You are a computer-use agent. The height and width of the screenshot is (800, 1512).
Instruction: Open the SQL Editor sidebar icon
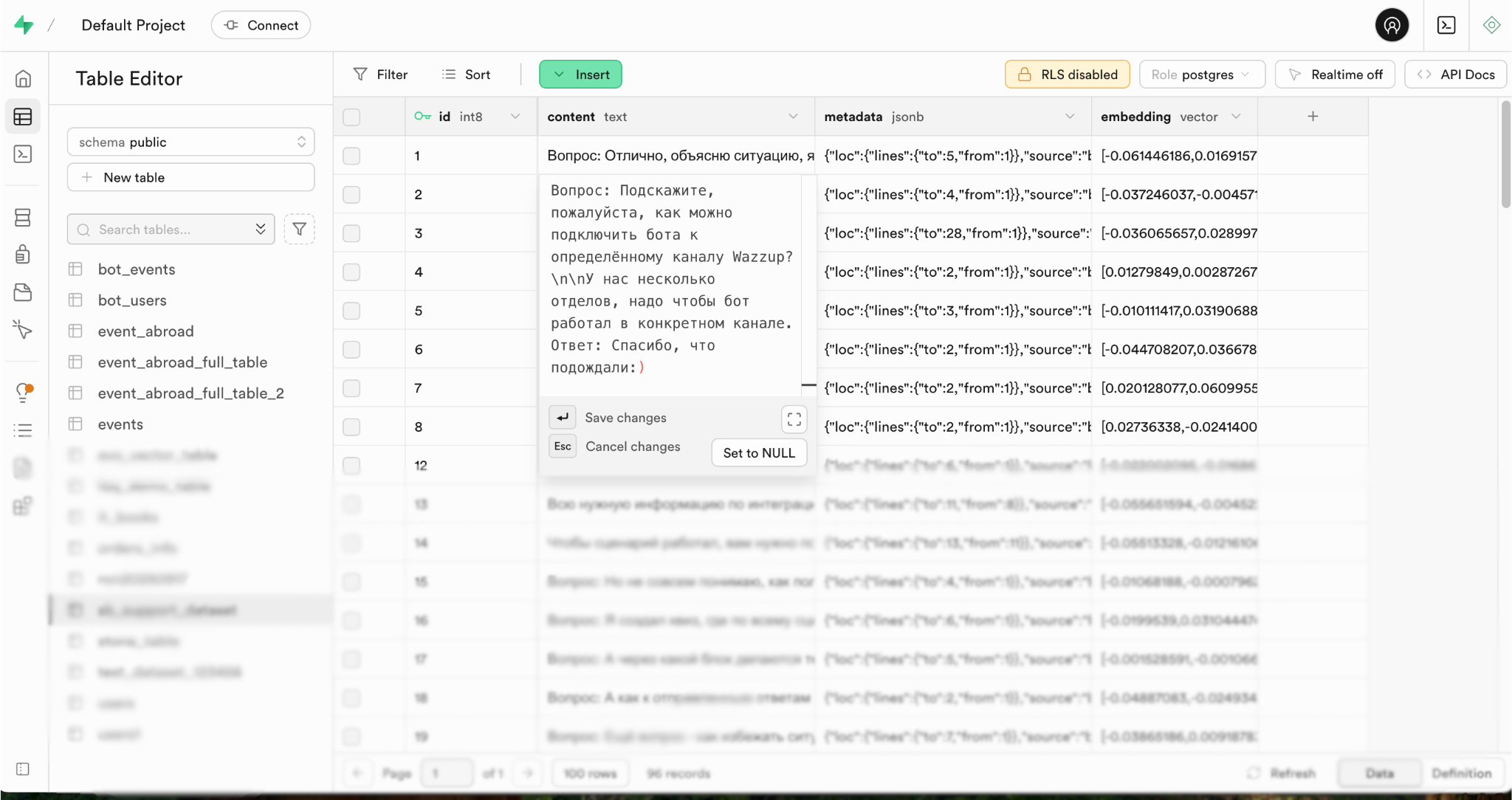23,154
